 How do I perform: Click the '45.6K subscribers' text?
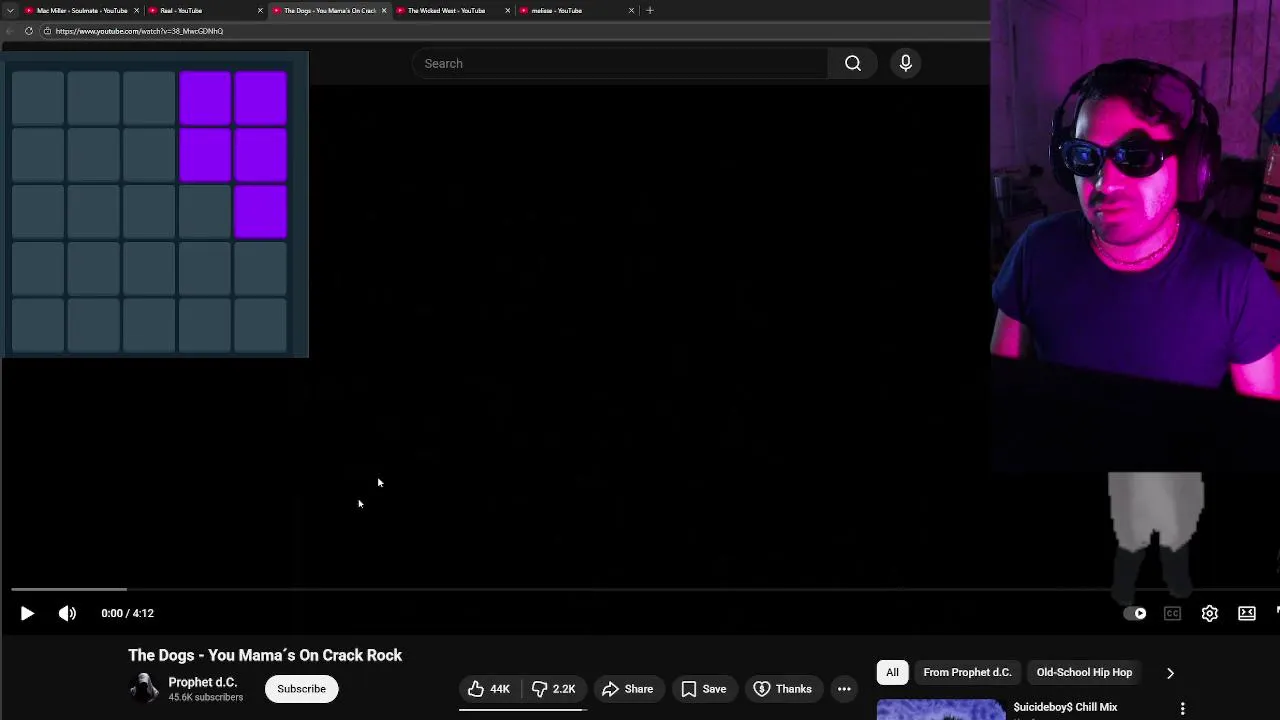205,698
